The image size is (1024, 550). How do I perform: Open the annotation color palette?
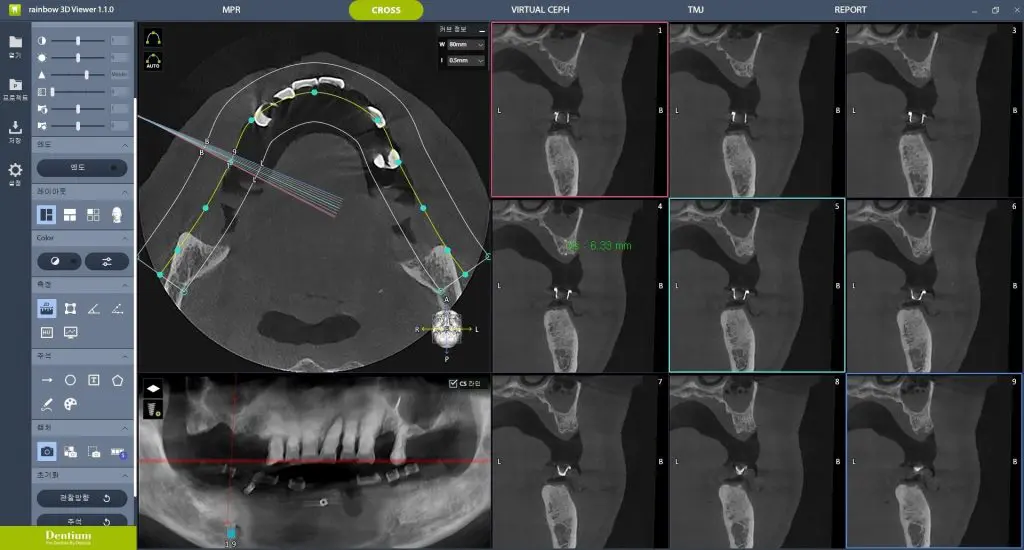[70, 404]
